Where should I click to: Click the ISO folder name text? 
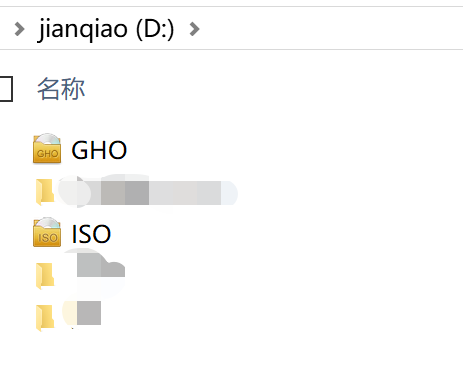(x=91, y=234)
